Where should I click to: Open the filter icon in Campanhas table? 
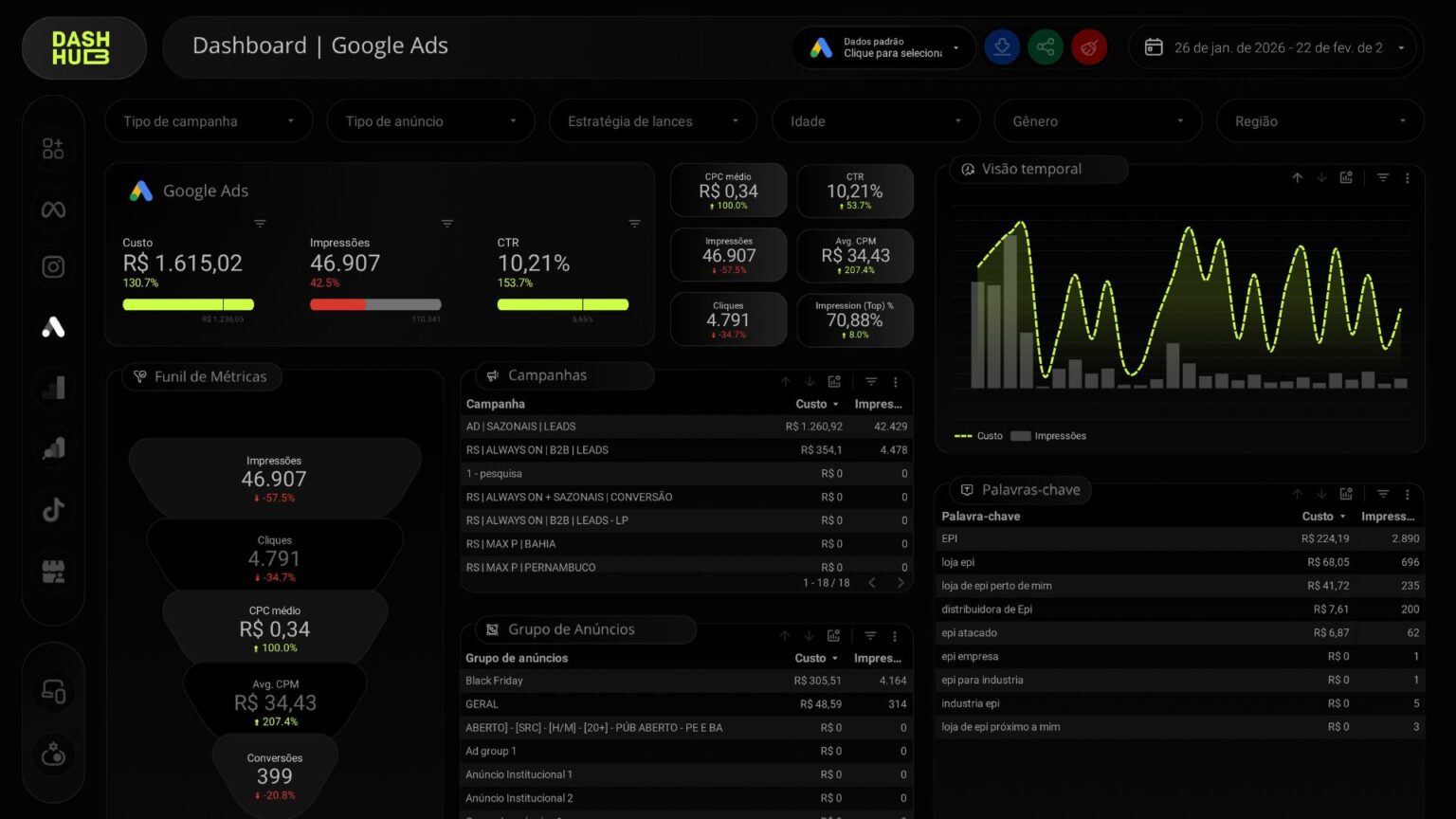point(870,382)
